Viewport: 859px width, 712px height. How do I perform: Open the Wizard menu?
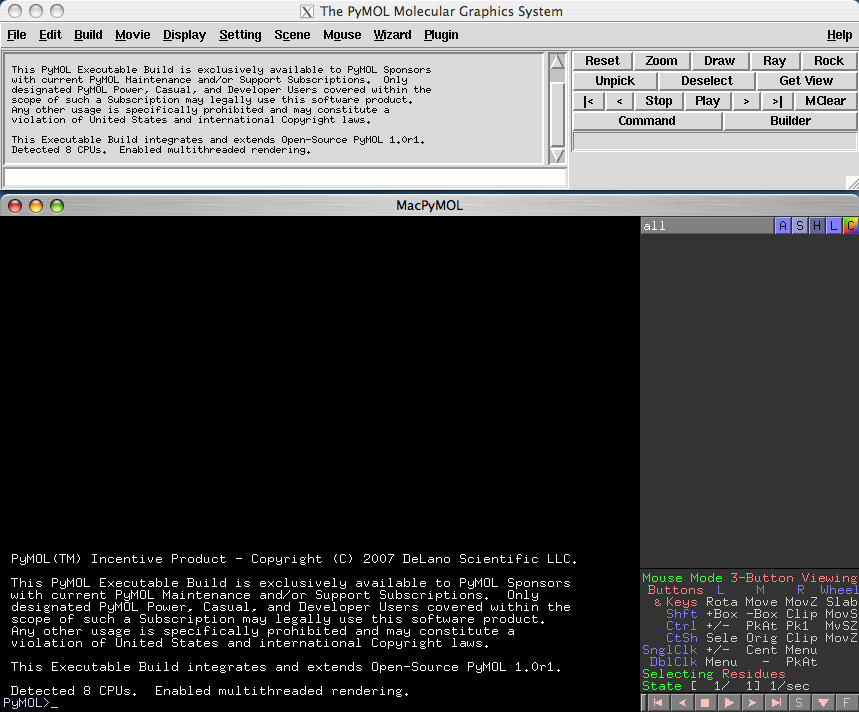pos(392,35)
